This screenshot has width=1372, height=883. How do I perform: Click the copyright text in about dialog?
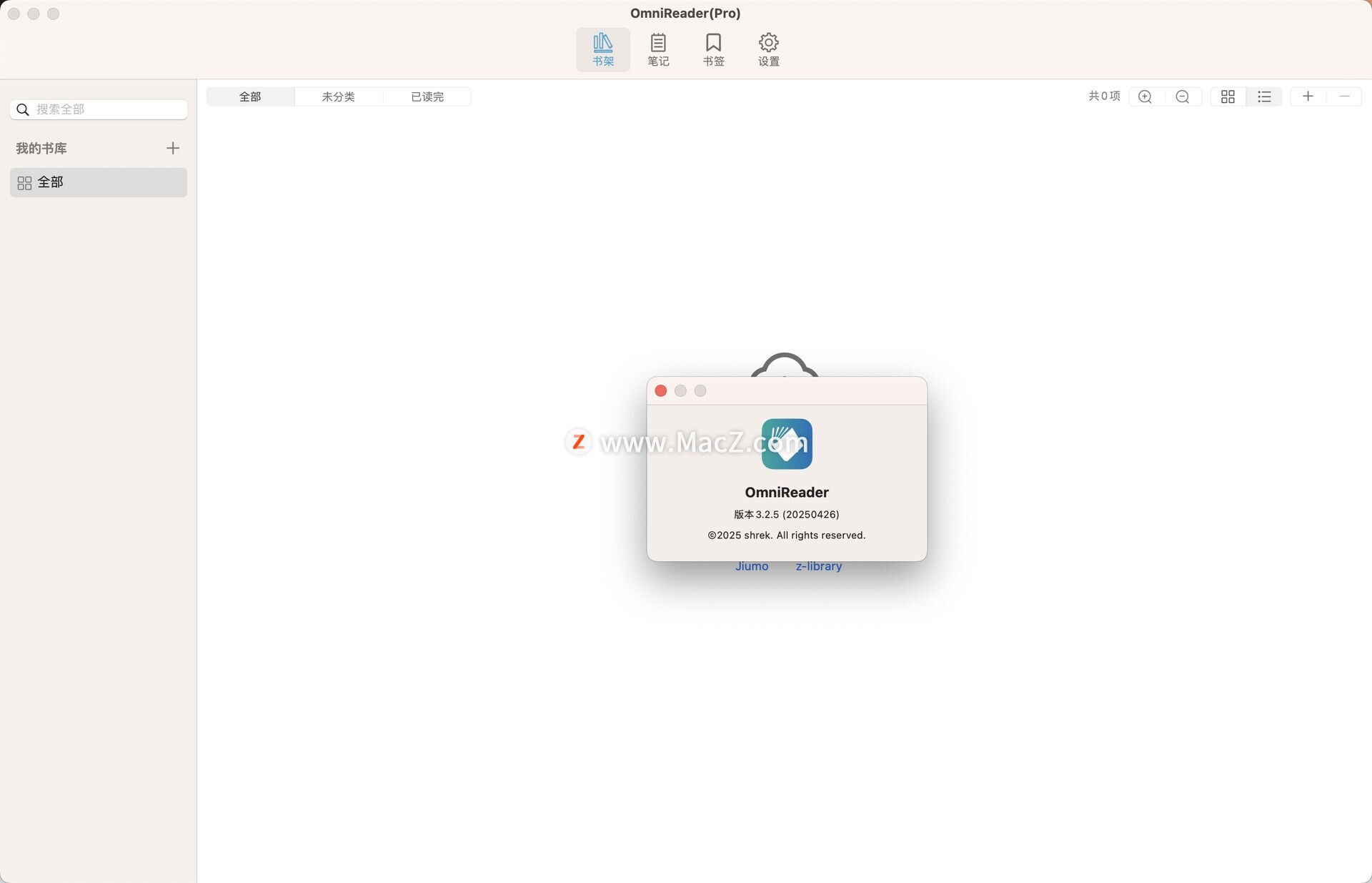tap(787, 535)
